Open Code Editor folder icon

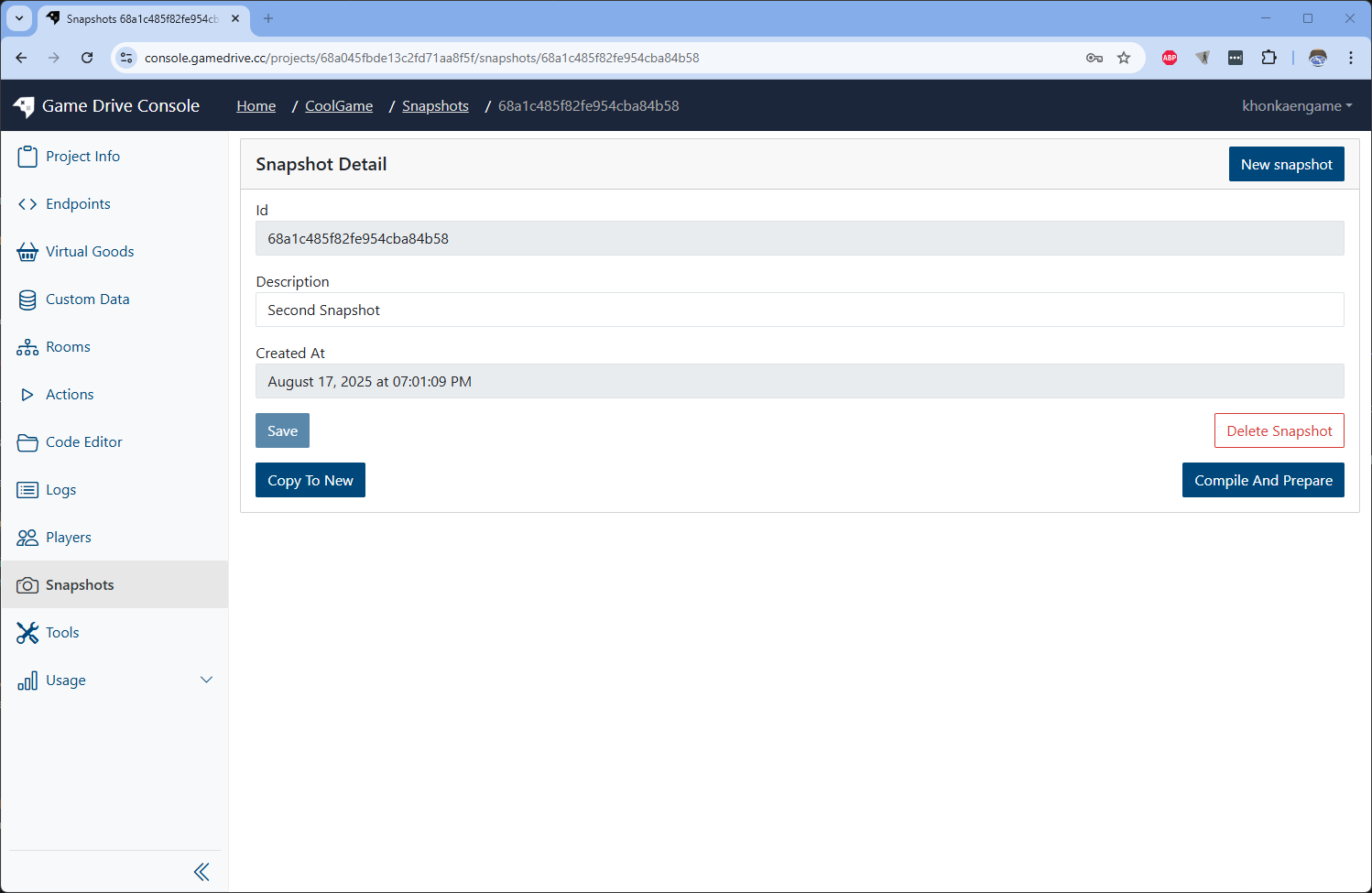pos(27,442)
